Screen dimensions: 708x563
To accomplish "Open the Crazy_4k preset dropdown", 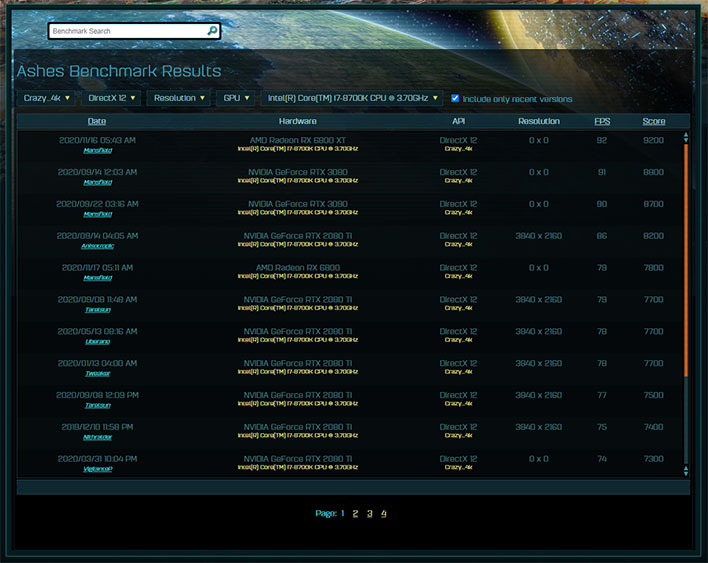I will [x=46, y=99].
